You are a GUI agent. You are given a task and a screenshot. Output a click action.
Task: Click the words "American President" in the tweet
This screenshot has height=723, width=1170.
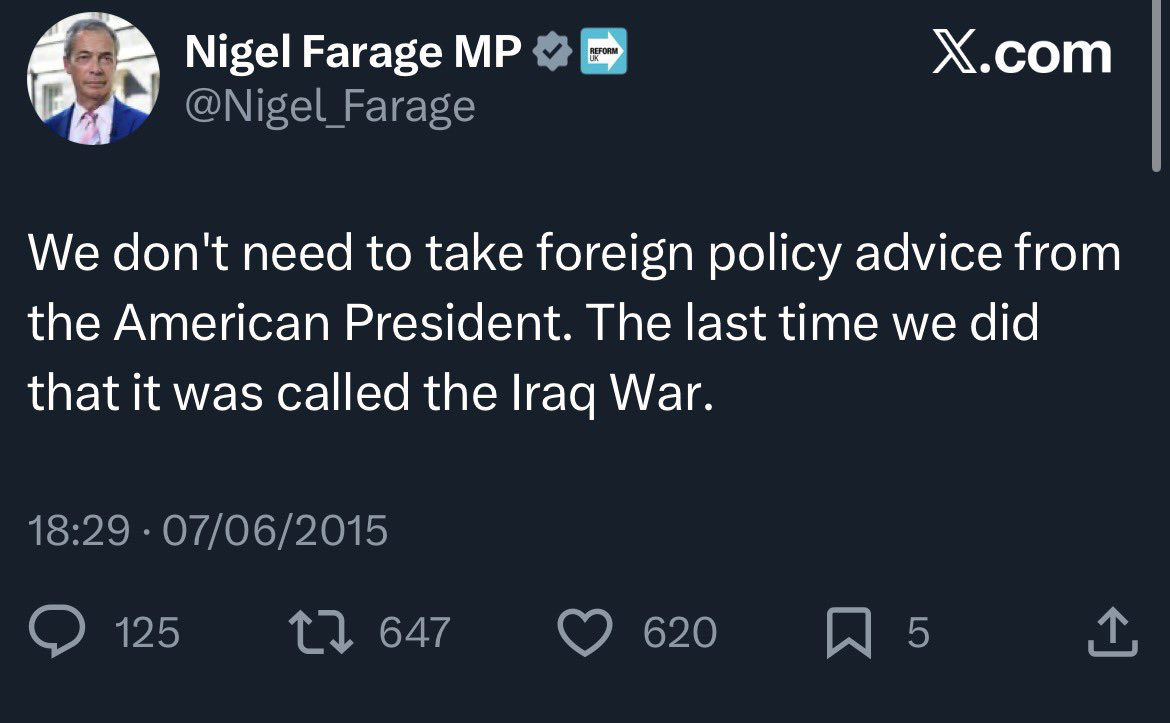340,324
